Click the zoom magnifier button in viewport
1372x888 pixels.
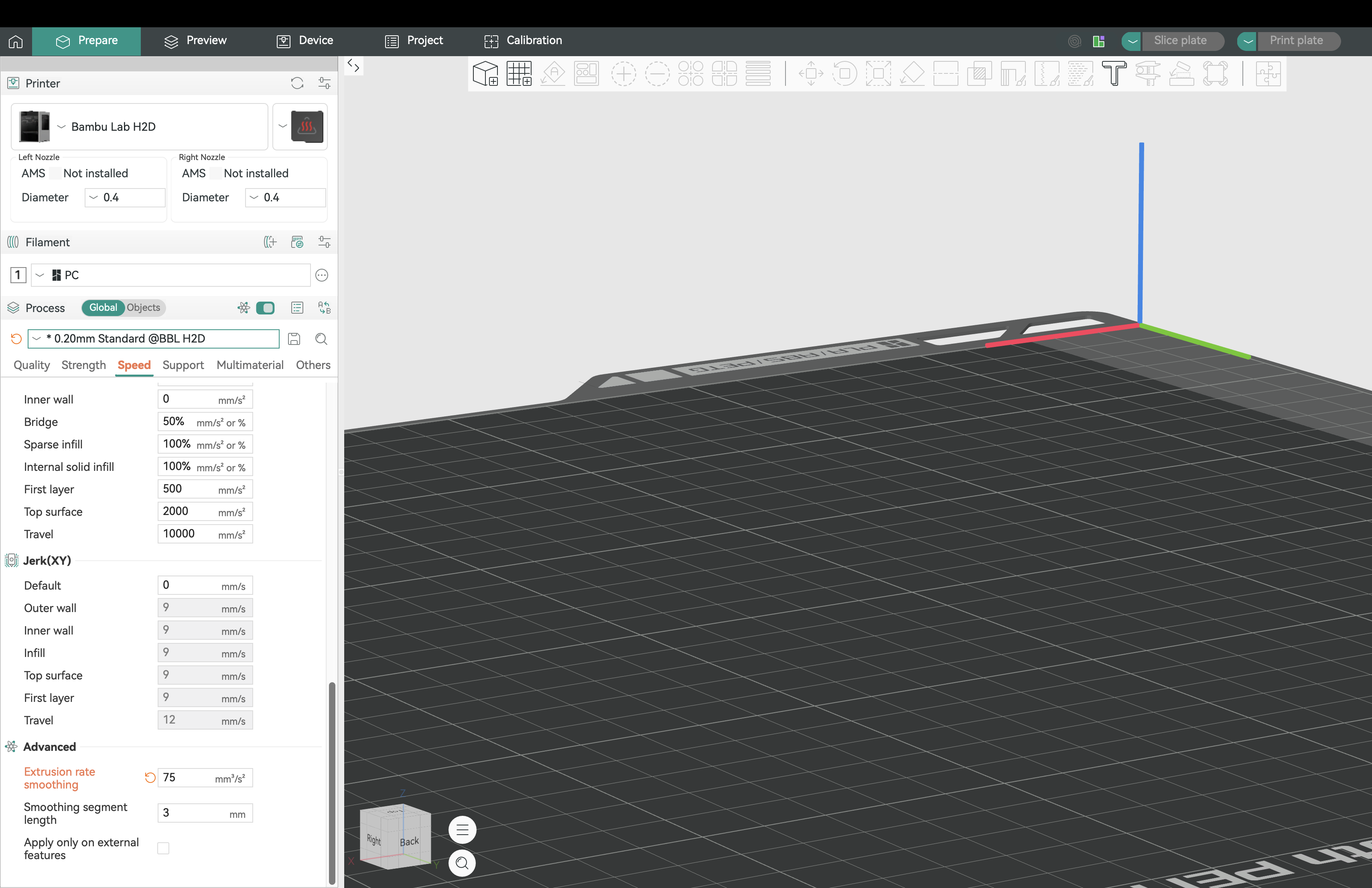(x=462, y=863)
